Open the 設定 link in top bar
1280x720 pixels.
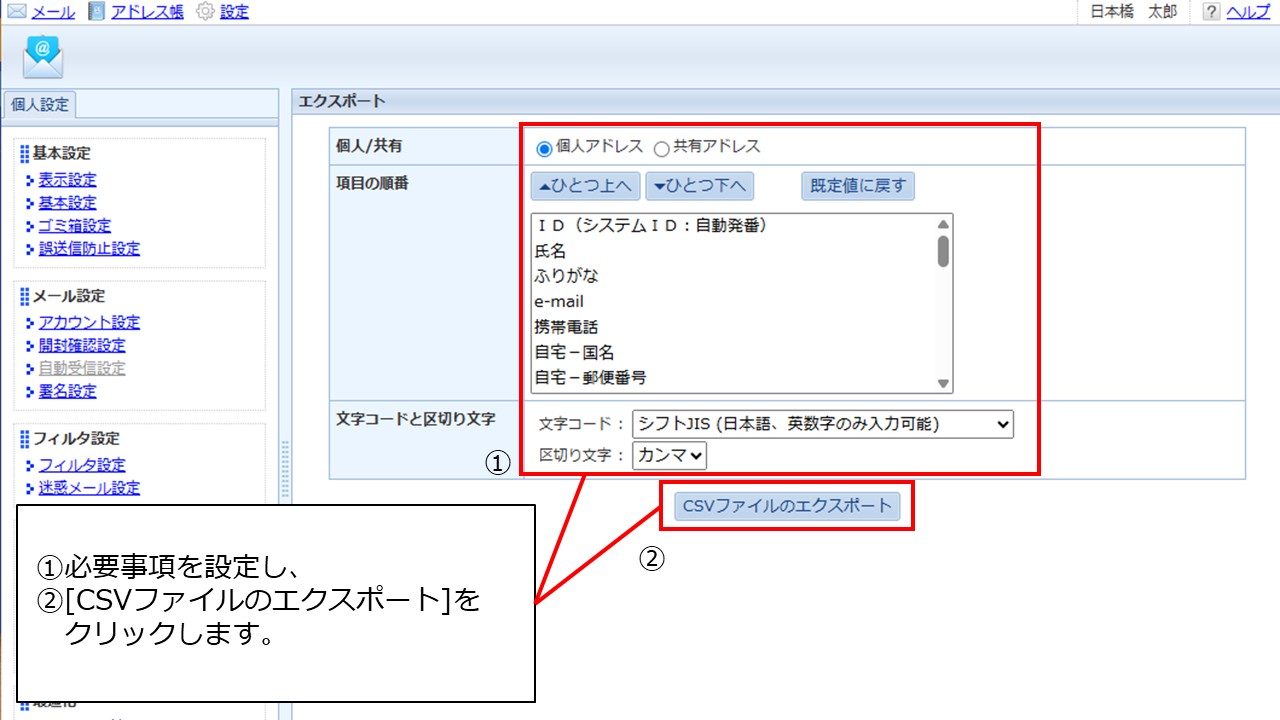pos(234,12)
